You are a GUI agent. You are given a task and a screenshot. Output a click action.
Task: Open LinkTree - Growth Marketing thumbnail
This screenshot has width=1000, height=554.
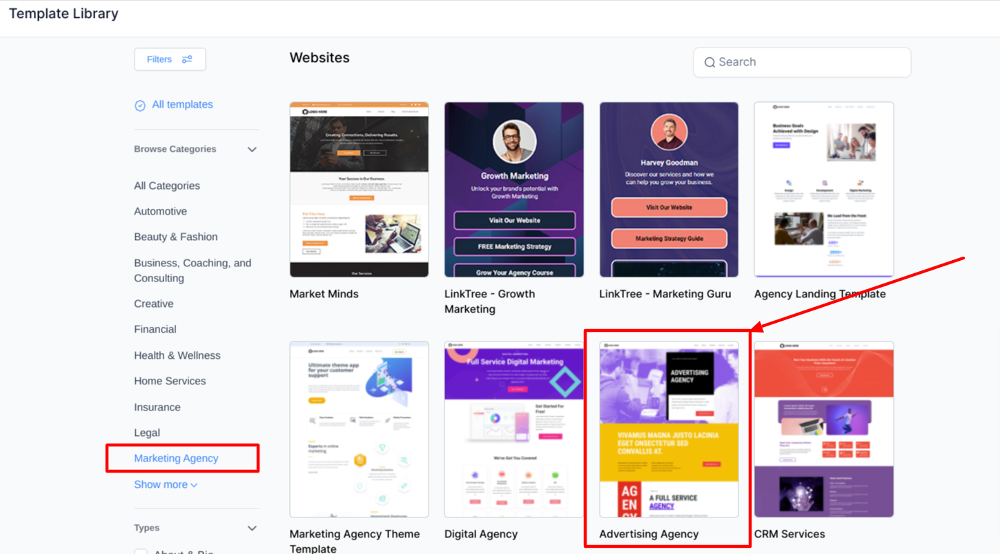click(514, 189)
